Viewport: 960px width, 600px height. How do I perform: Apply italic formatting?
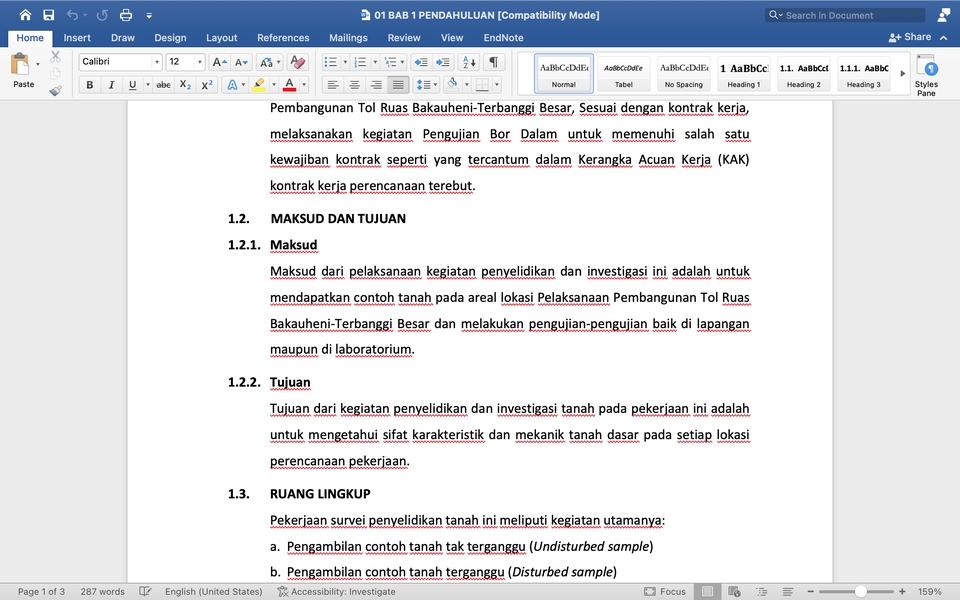point(111,85)
